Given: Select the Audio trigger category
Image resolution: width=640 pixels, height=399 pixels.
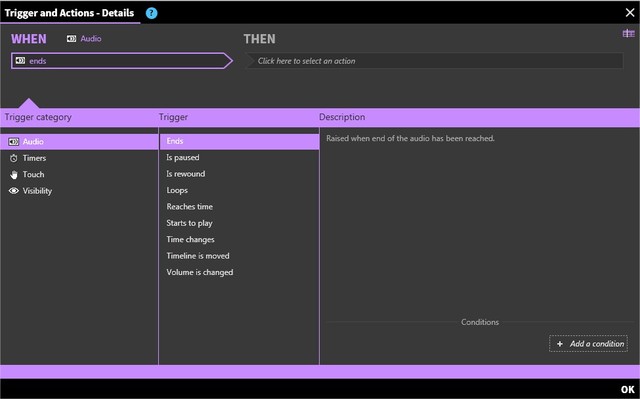Looking at the screenshot, I should 79,142.
